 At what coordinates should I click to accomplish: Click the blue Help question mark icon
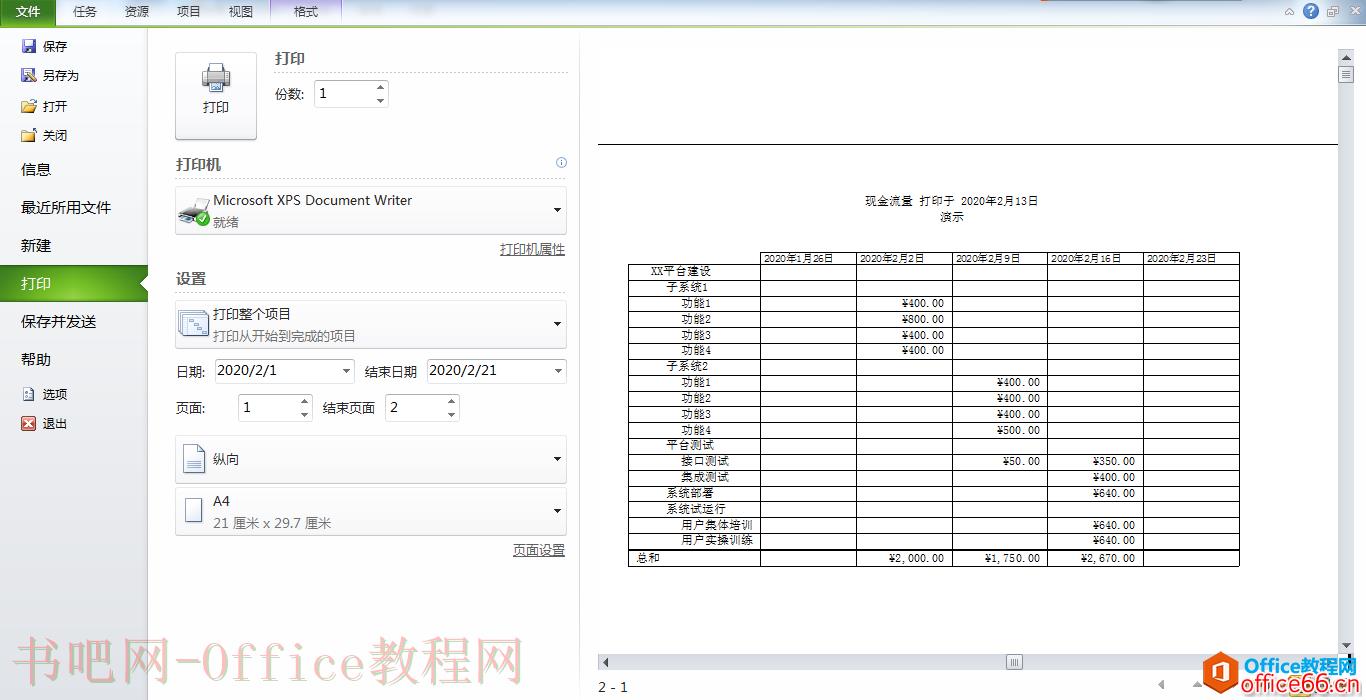(1311, 11)
